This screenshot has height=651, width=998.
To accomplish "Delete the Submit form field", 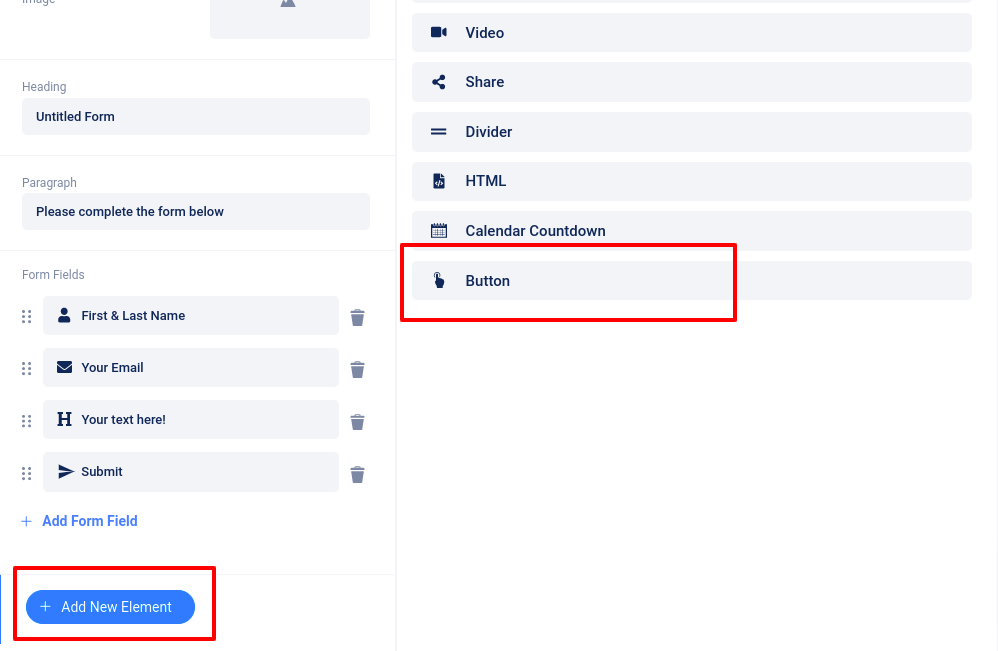I will (x=357, y=473).
